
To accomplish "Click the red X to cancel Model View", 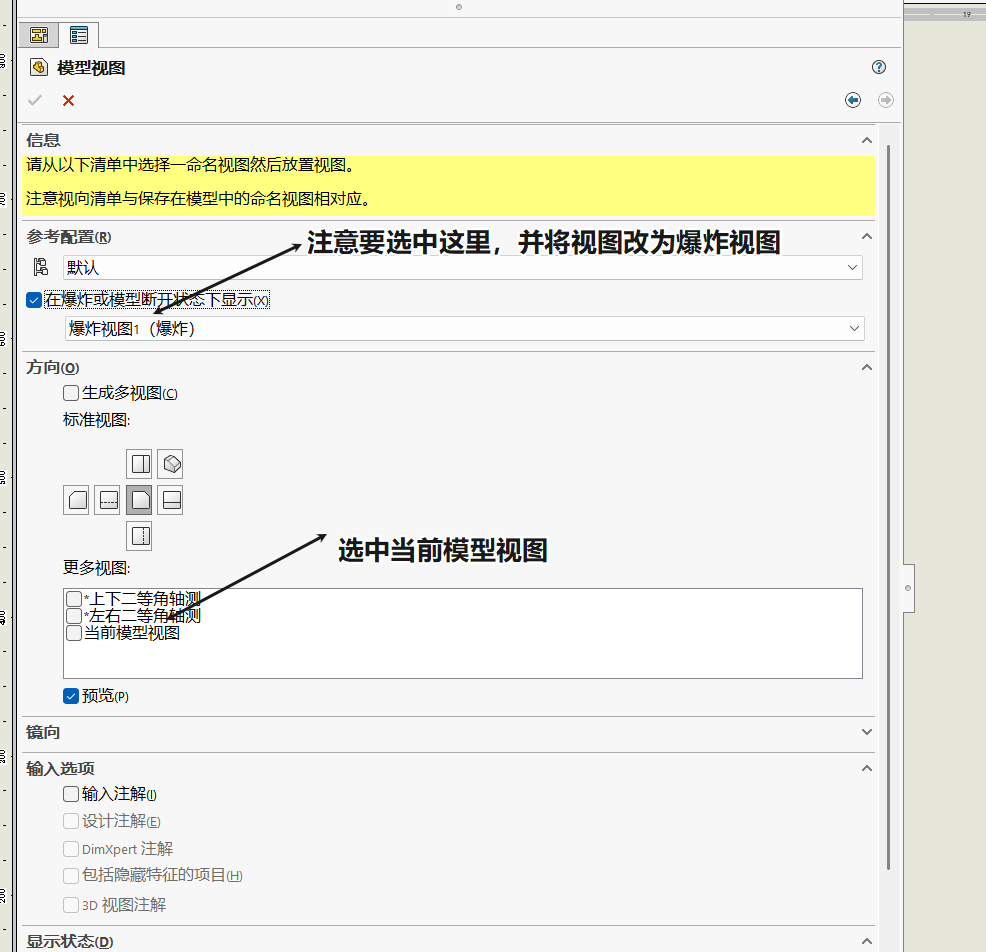I will (68, 100).
